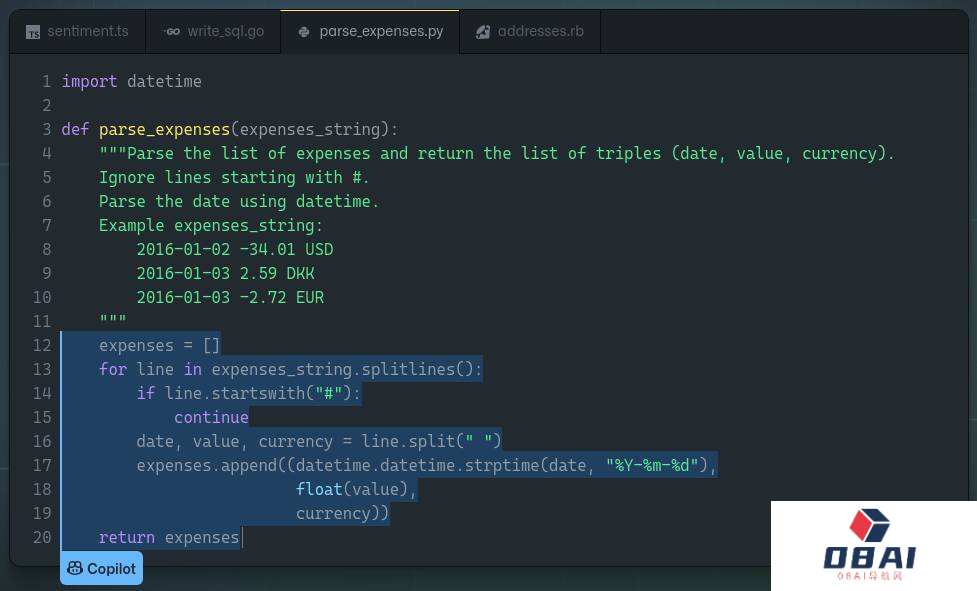The height and width of the screenshot is (591, 977).
Task: Click the 'continue' keyword on line 15
Action: click(x=211, y=417)
